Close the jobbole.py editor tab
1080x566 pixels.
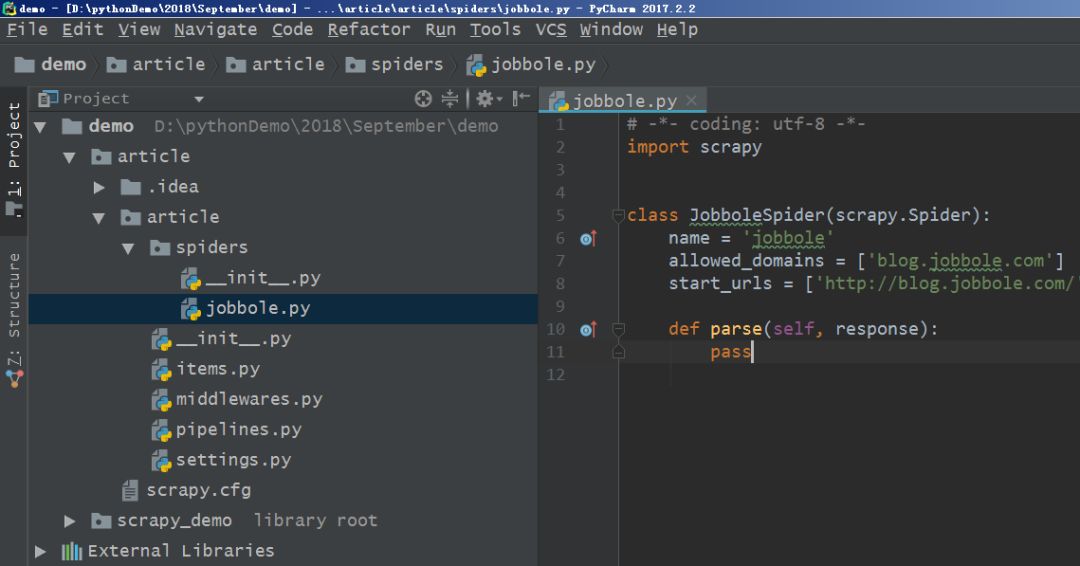point(692,101)
